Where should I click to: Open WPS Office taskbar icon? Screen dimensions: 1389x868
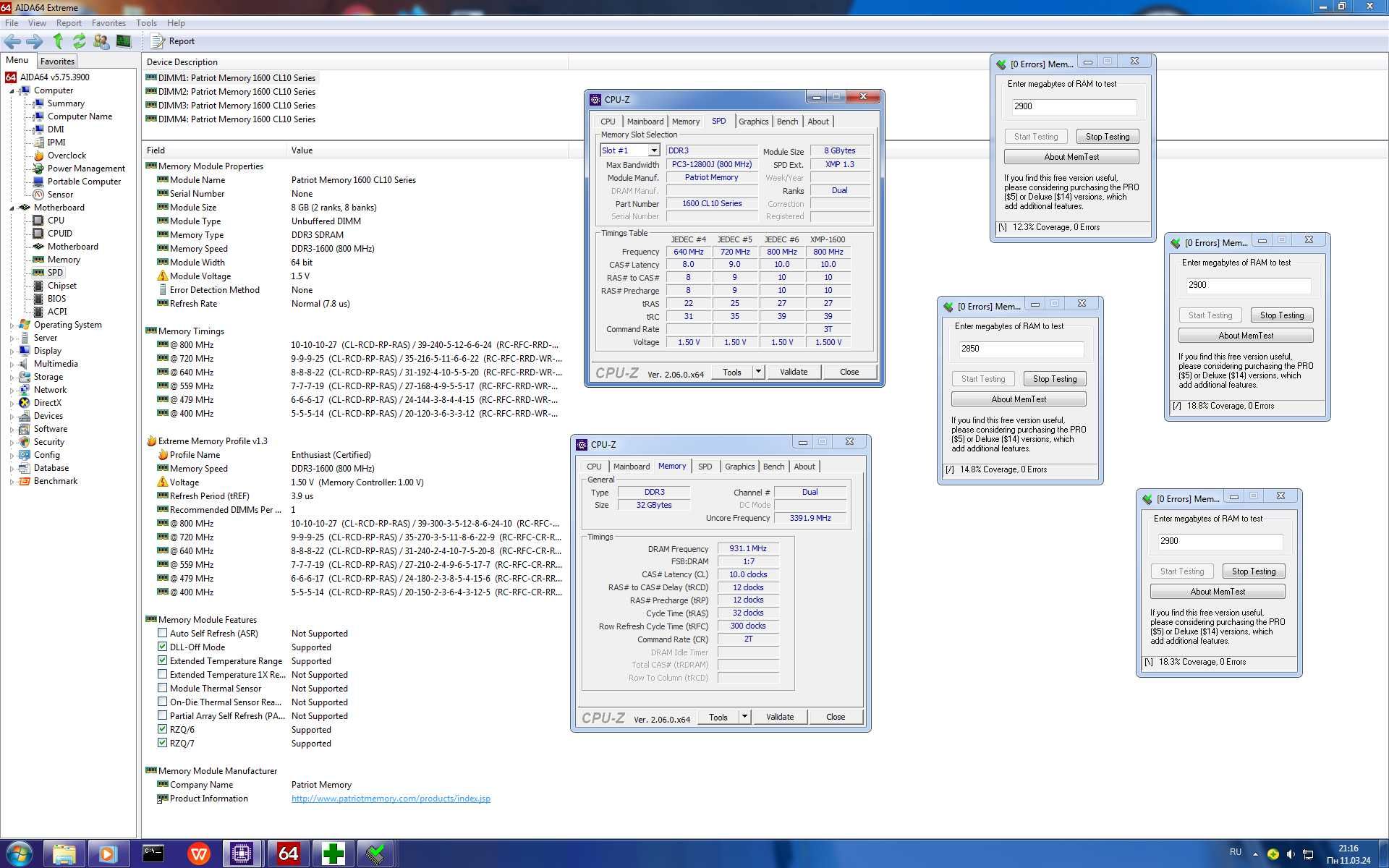coord(198,854)
